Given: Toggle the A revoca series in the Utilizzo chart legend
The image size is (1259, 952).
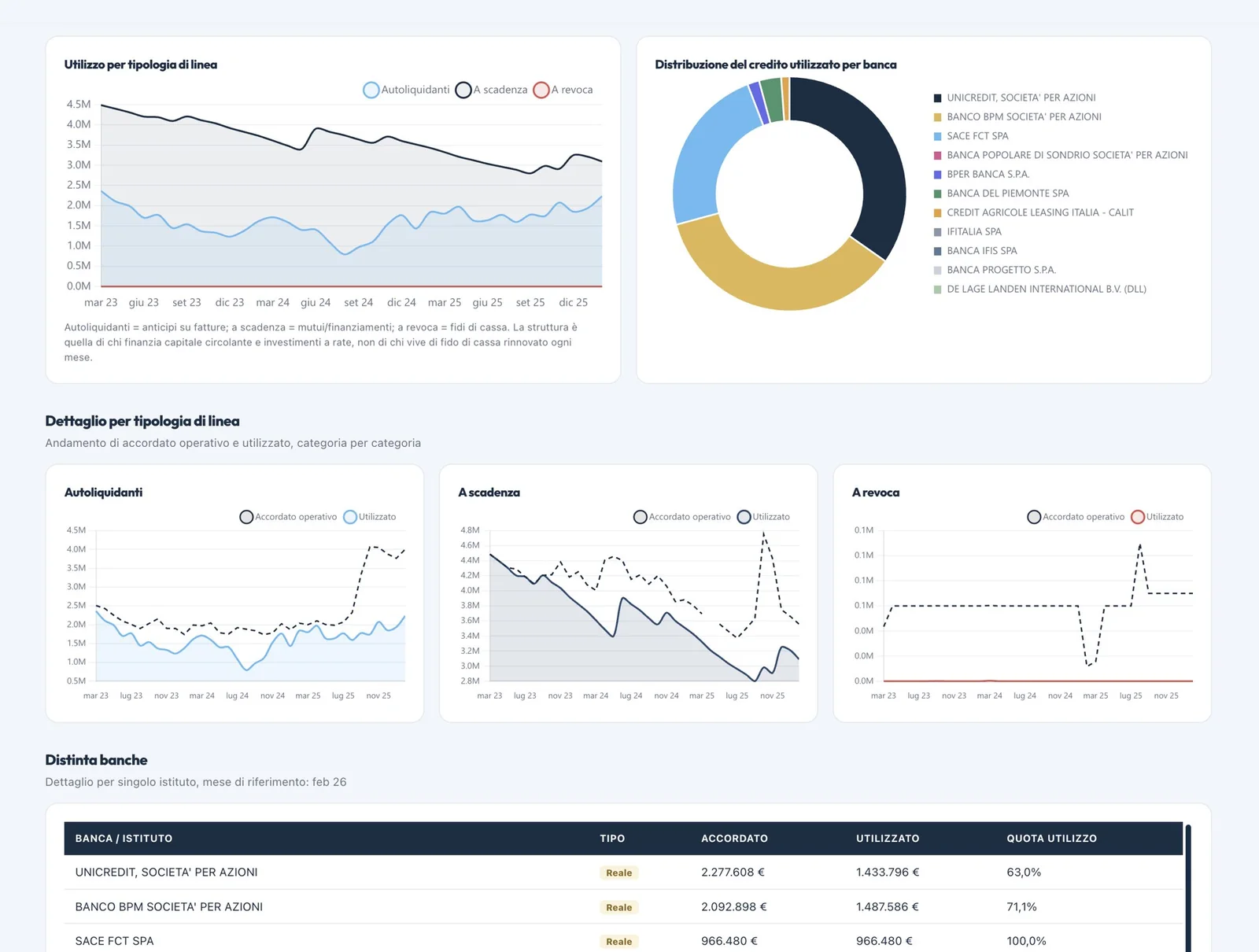Looking at the screenshot, I should click(x=563, y=90).
